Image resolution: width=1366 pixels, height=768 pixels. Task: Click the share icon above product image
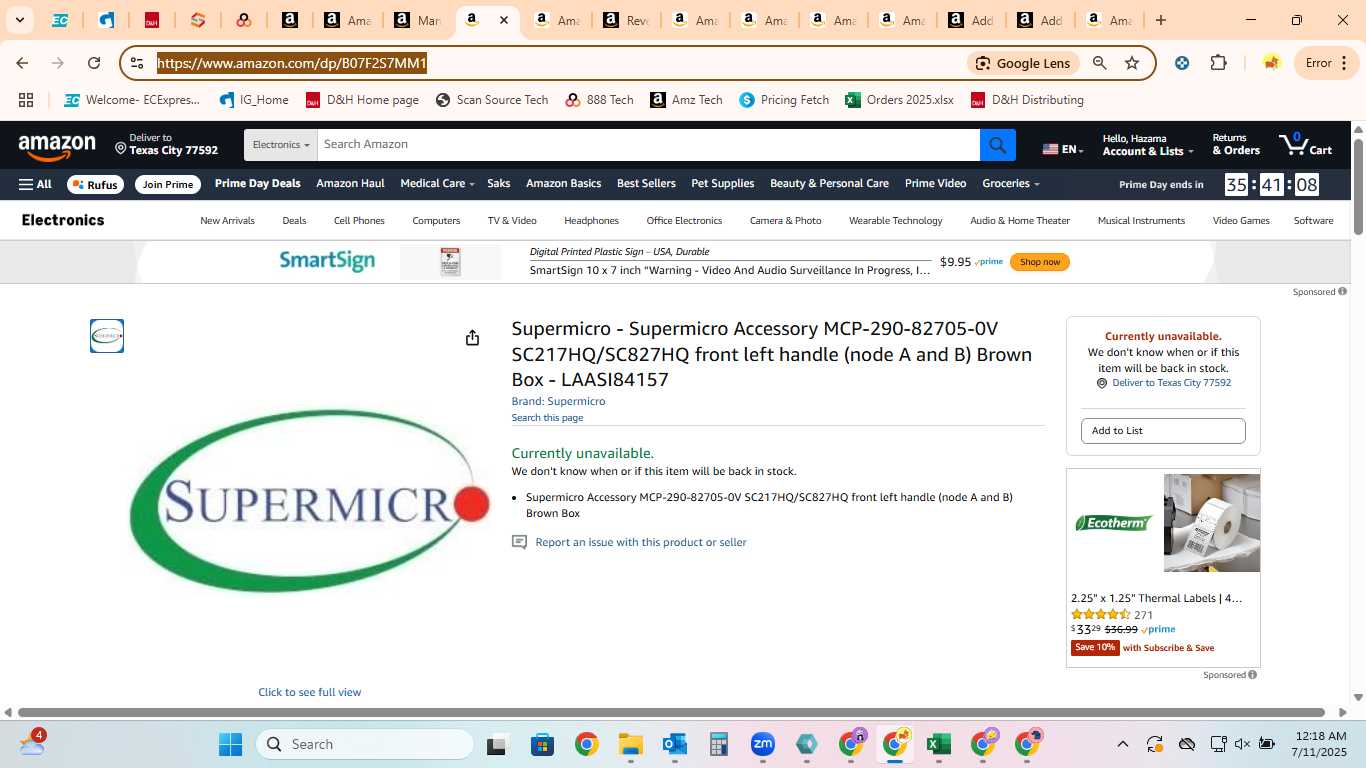[472, 338]
